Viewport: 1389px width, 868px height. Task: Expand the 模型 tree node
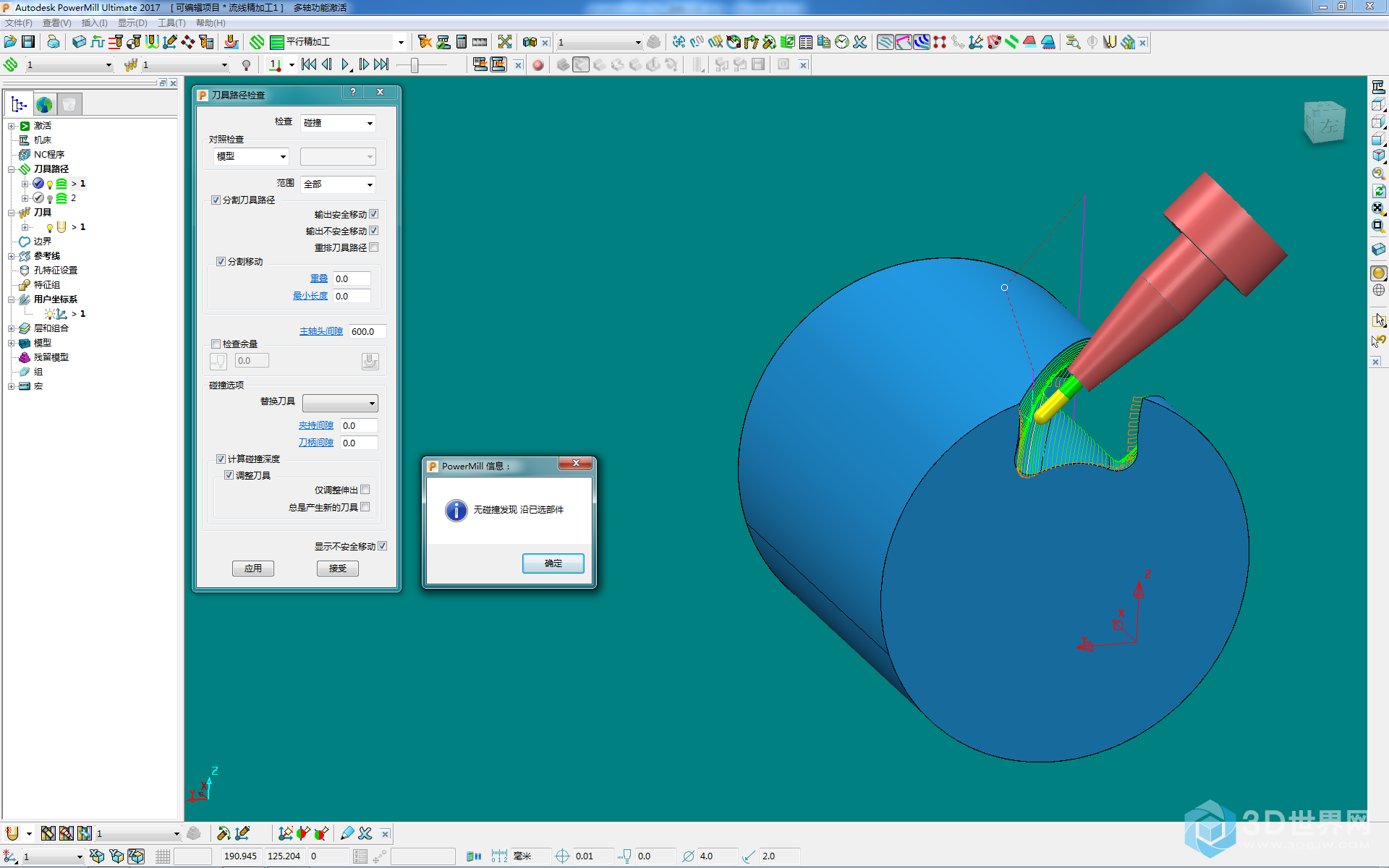(12, 343)
